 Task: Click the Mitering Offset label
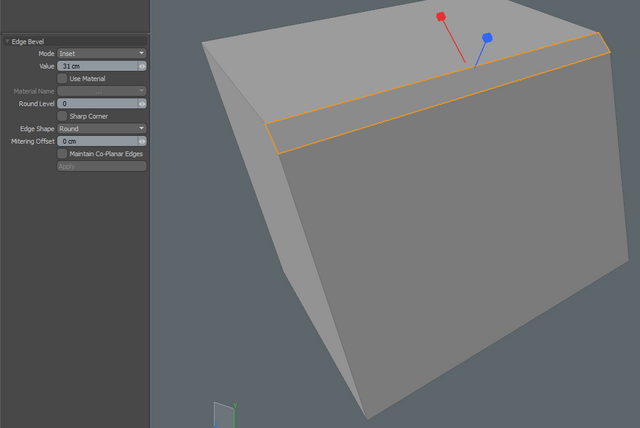point(33,141)
